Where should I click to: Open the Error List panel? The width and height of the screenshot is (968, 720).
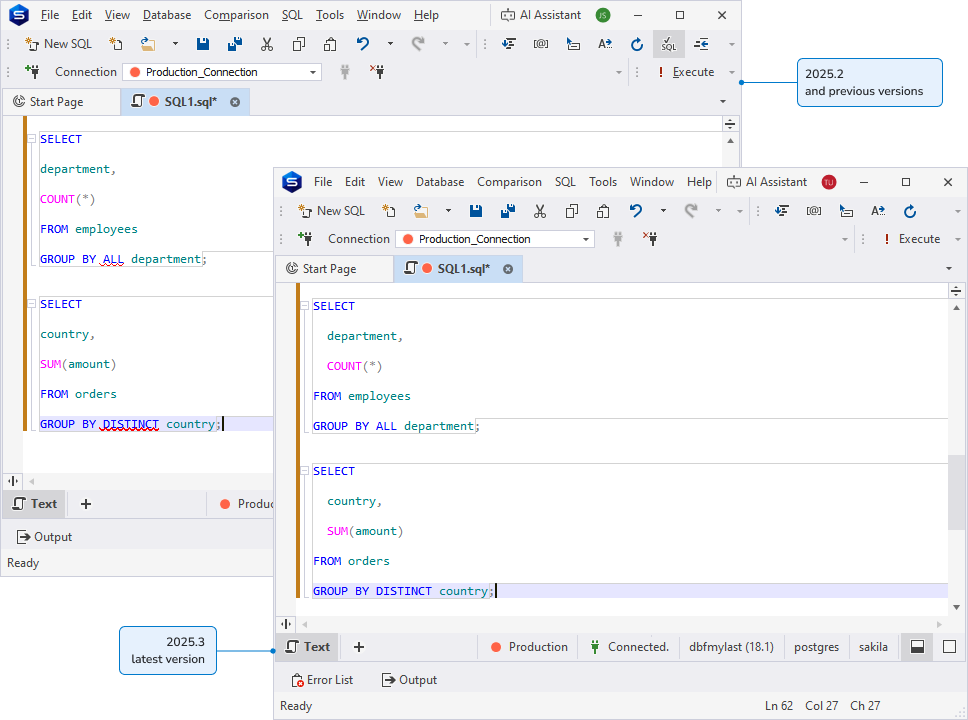322,679
